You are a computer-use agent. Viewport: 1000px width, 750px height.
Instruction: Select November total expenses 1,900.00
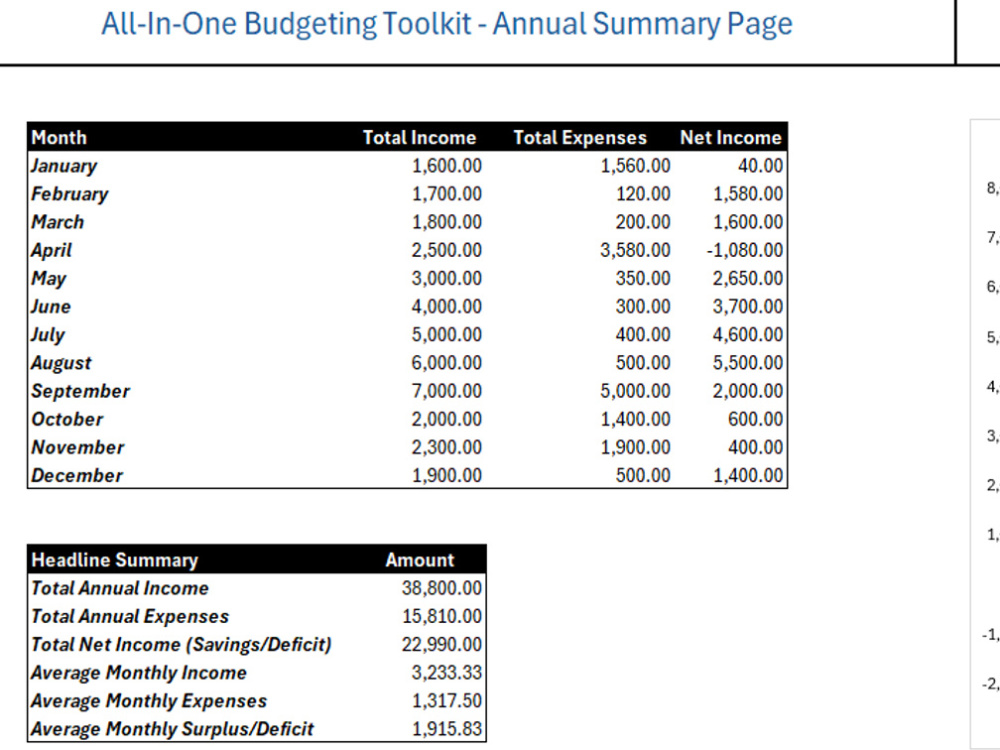[635, 447]
